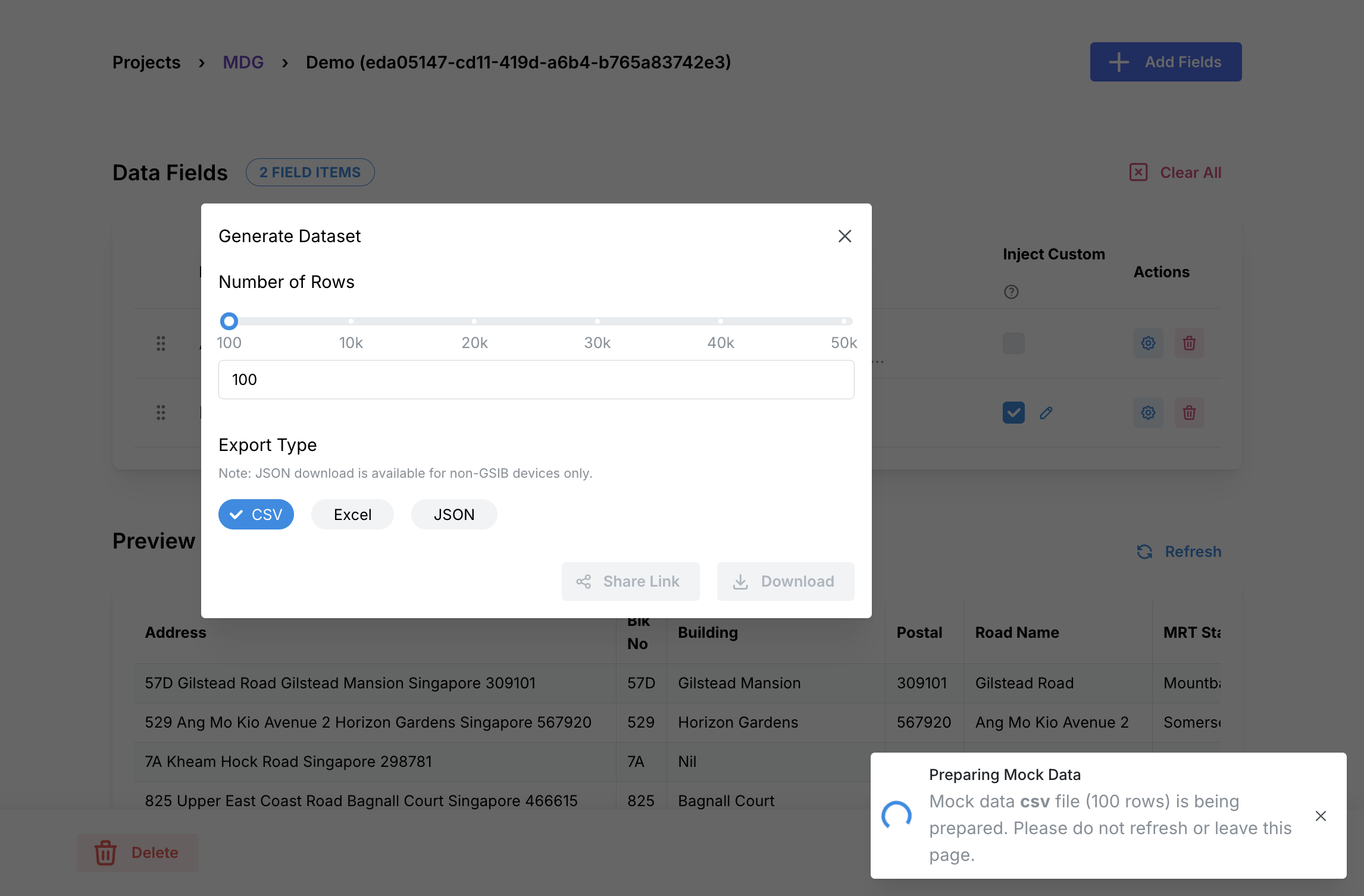Click the Number of Rows input field

tap(536, 380)
